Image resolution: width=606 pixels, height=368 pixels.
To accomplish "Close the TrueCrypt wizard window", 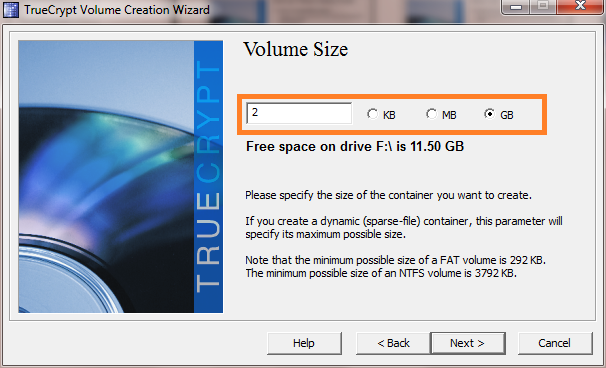I will 580,6.
